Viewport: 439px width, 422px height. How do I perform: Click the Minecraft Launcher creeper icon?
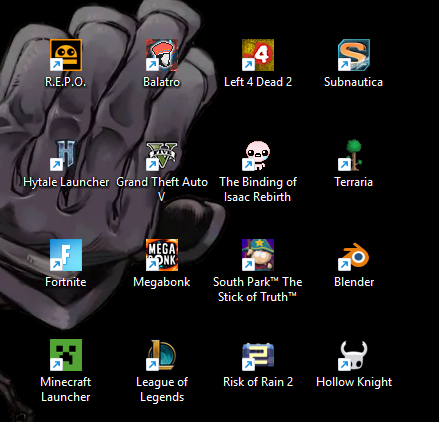(66, 355)
